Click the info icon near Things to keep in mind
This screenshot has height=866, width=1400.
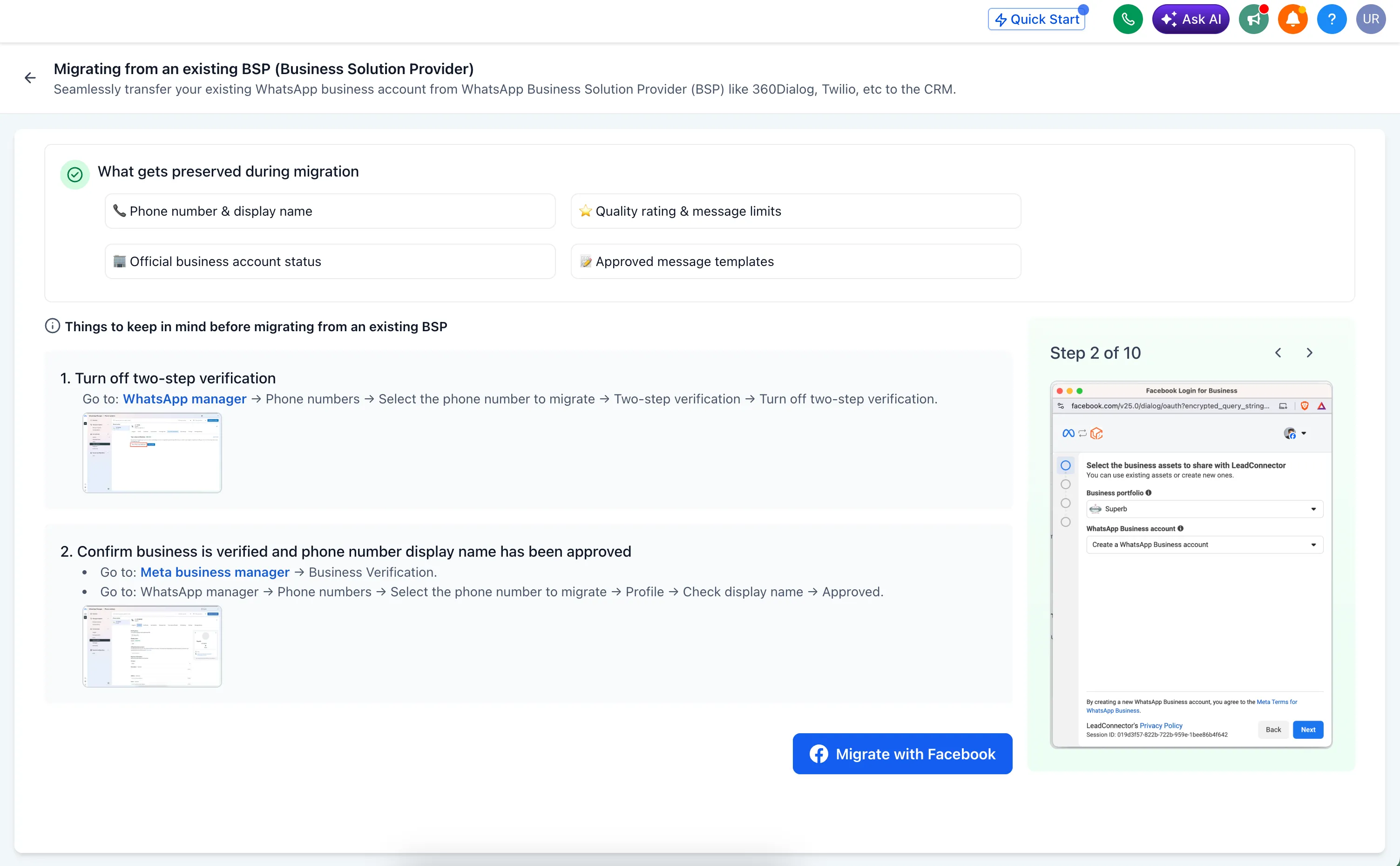pos(52,327)
